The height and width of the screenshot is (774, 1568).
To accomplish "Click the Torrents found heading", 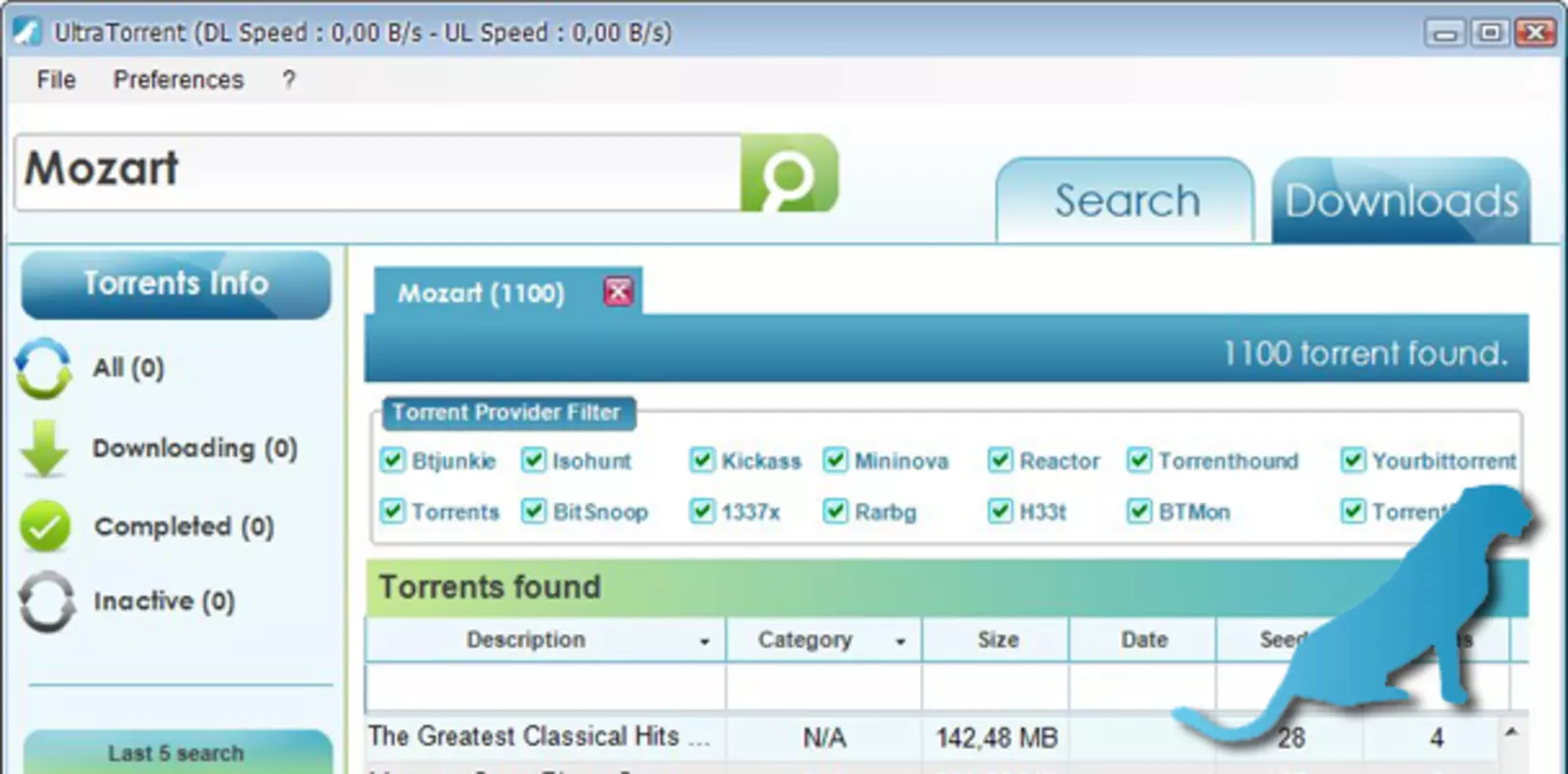I will 489,586.
